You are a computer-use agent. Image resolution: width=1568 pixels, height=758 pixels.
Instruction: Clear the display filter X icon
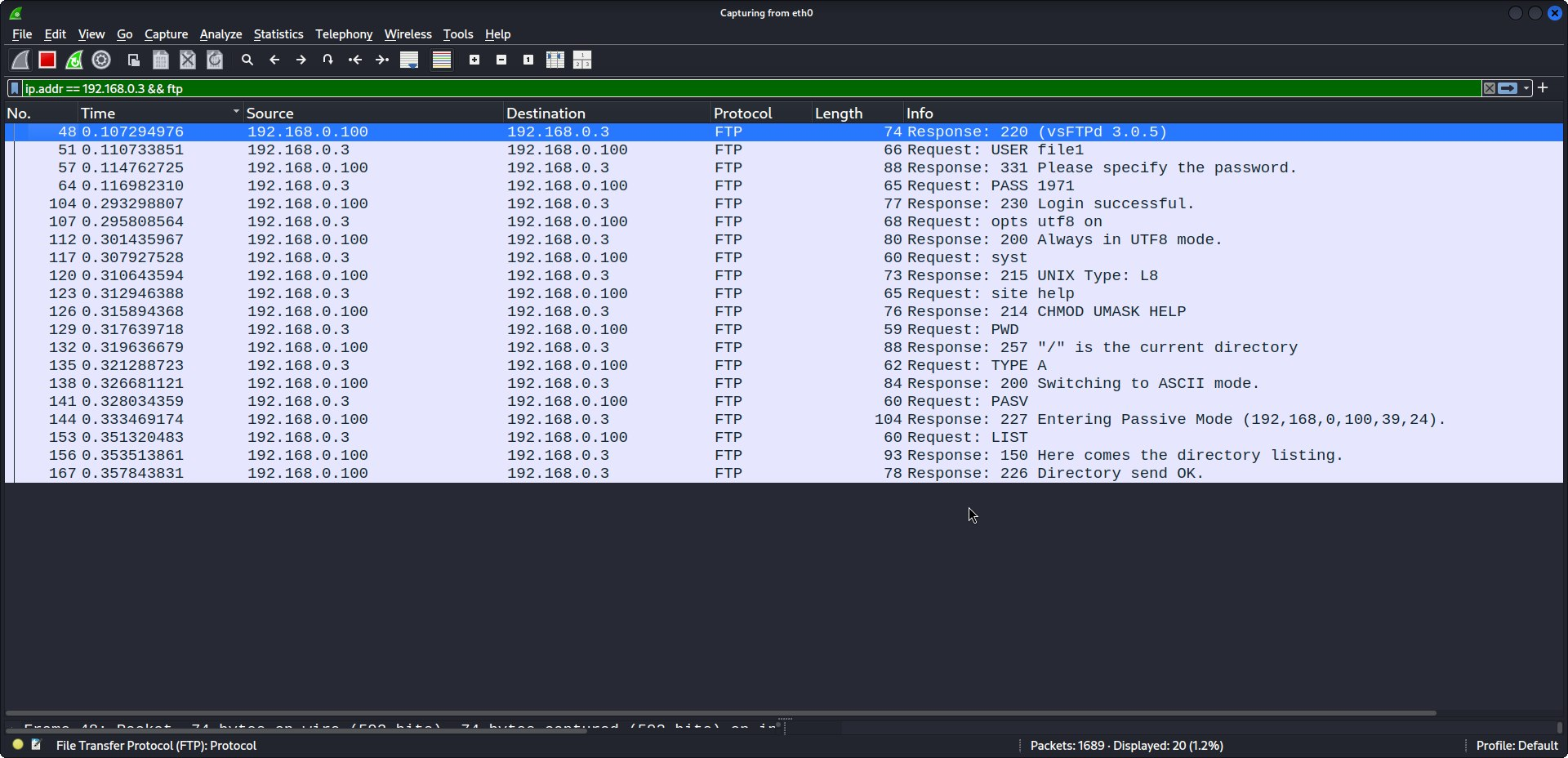coord(1490,88)
